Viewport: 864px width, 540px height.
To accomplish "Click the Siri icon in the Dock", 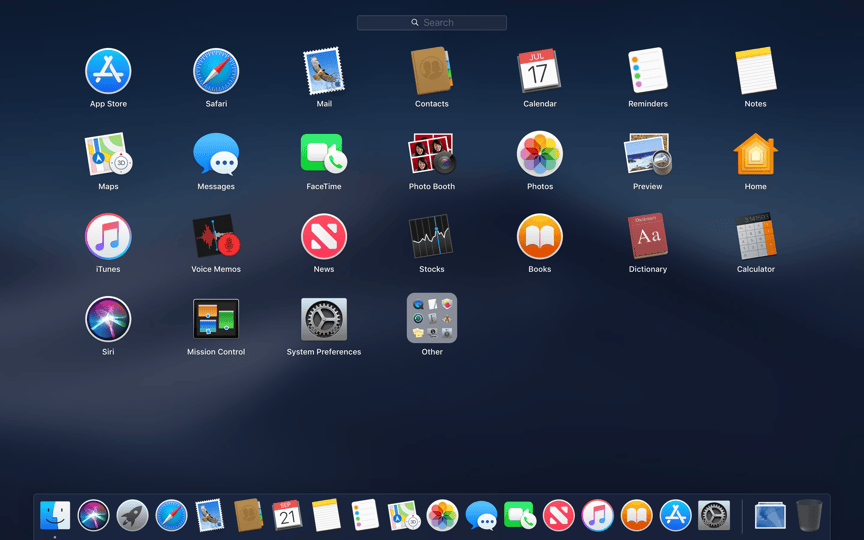I will coord(94,515).
